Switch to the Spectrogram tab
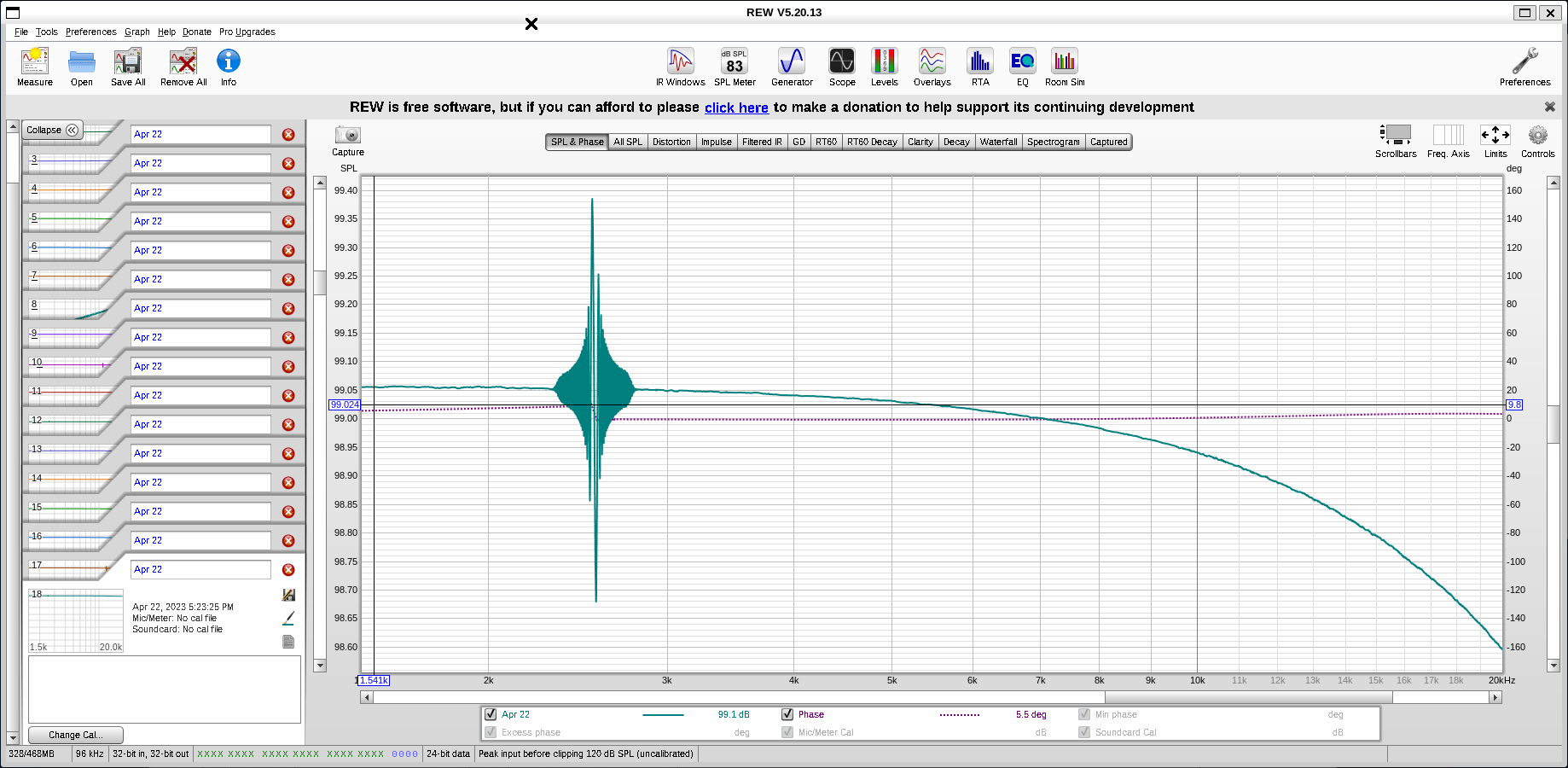This screenshot has width=1568, height=768. point(1054,142)
